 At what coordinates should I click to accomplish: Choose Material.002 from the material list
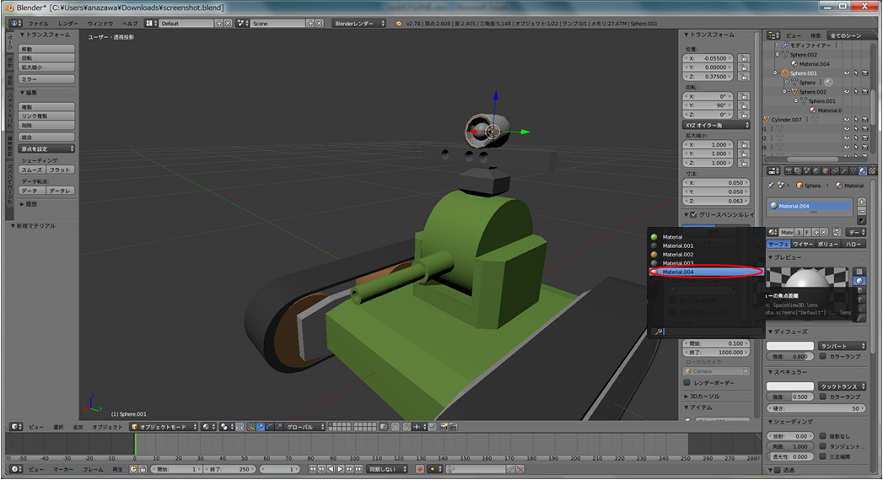click(679, 254)
